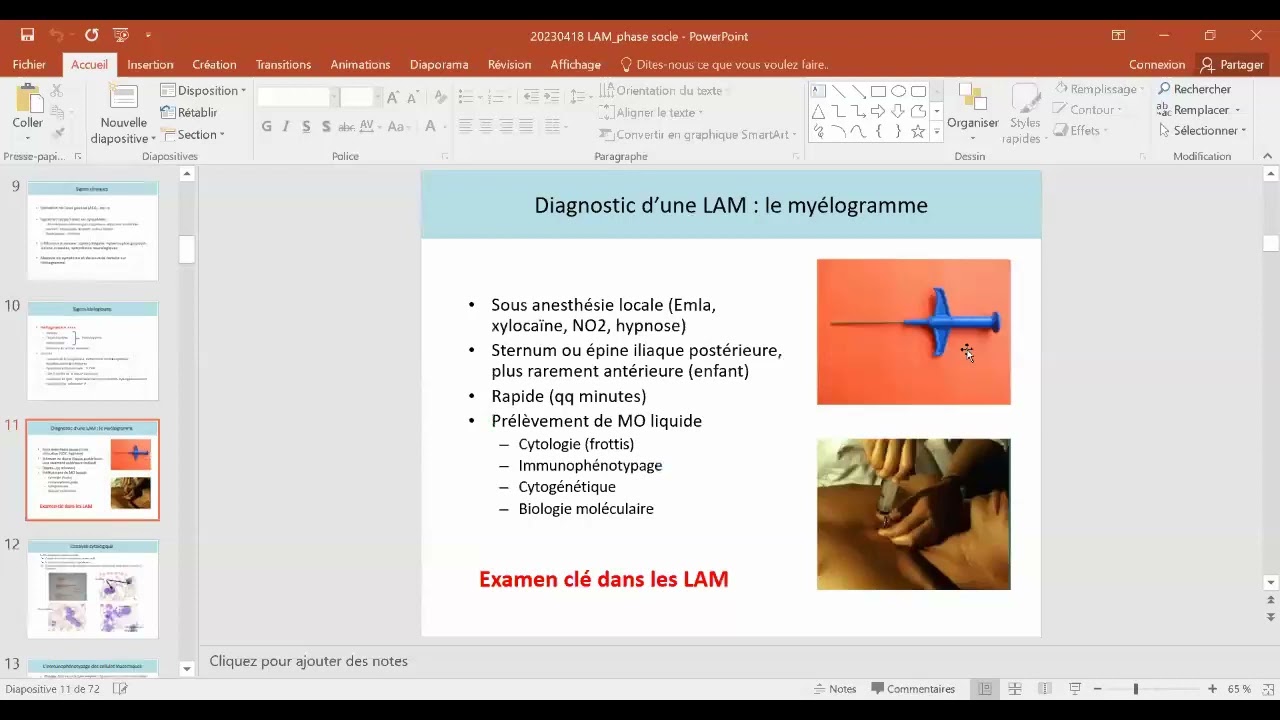Switch to slide sorter view icon
This screenshot has width=1280, height=720.
tap(1015, 689)
